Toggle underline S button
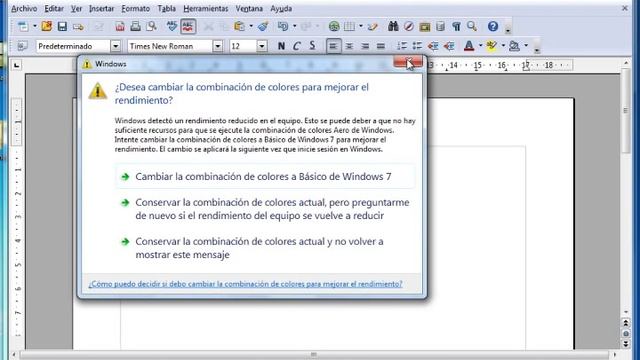The image size is (640, 360). 312,46
